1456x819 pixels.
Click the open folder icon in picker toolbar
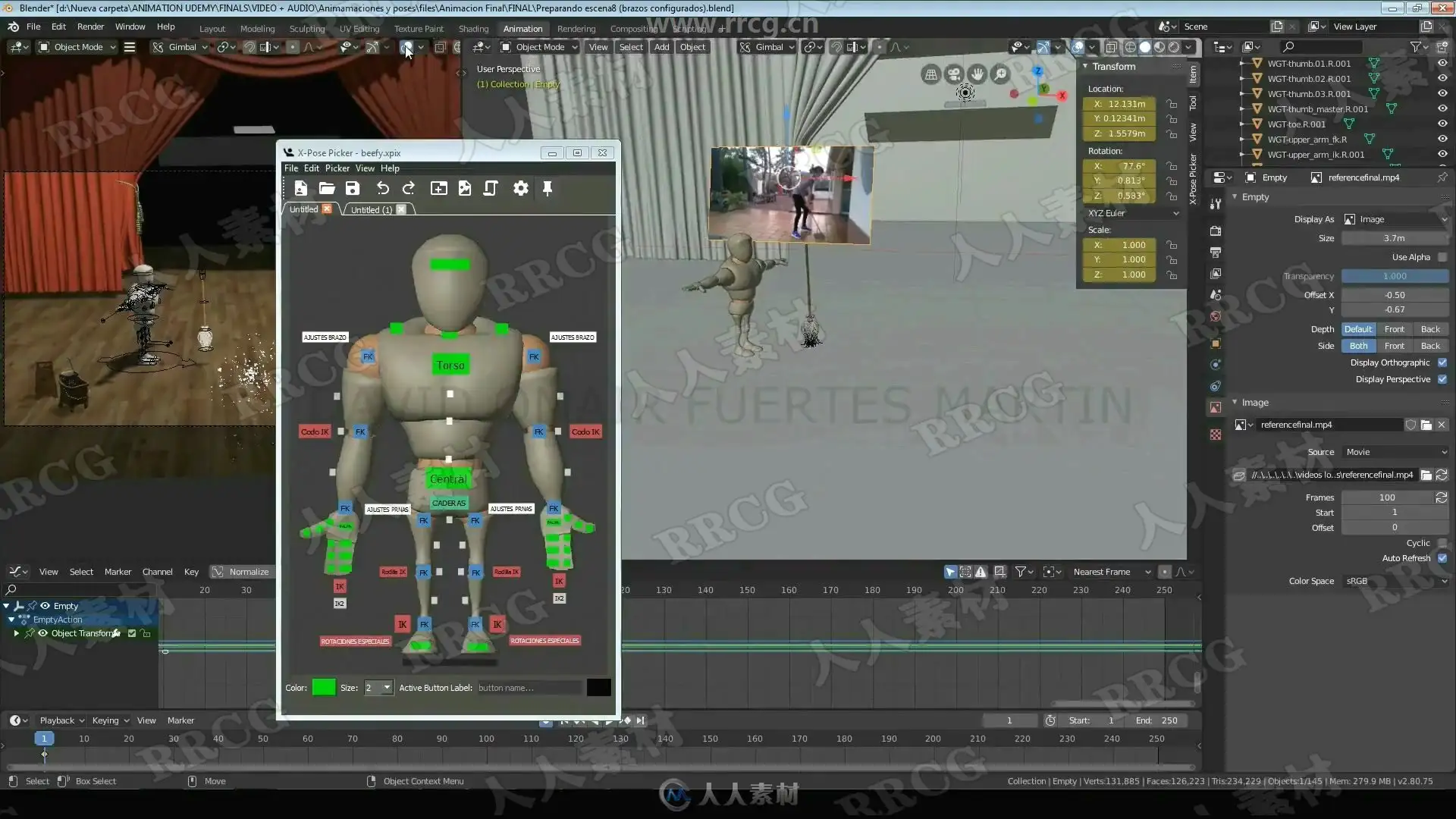point(327,188)
